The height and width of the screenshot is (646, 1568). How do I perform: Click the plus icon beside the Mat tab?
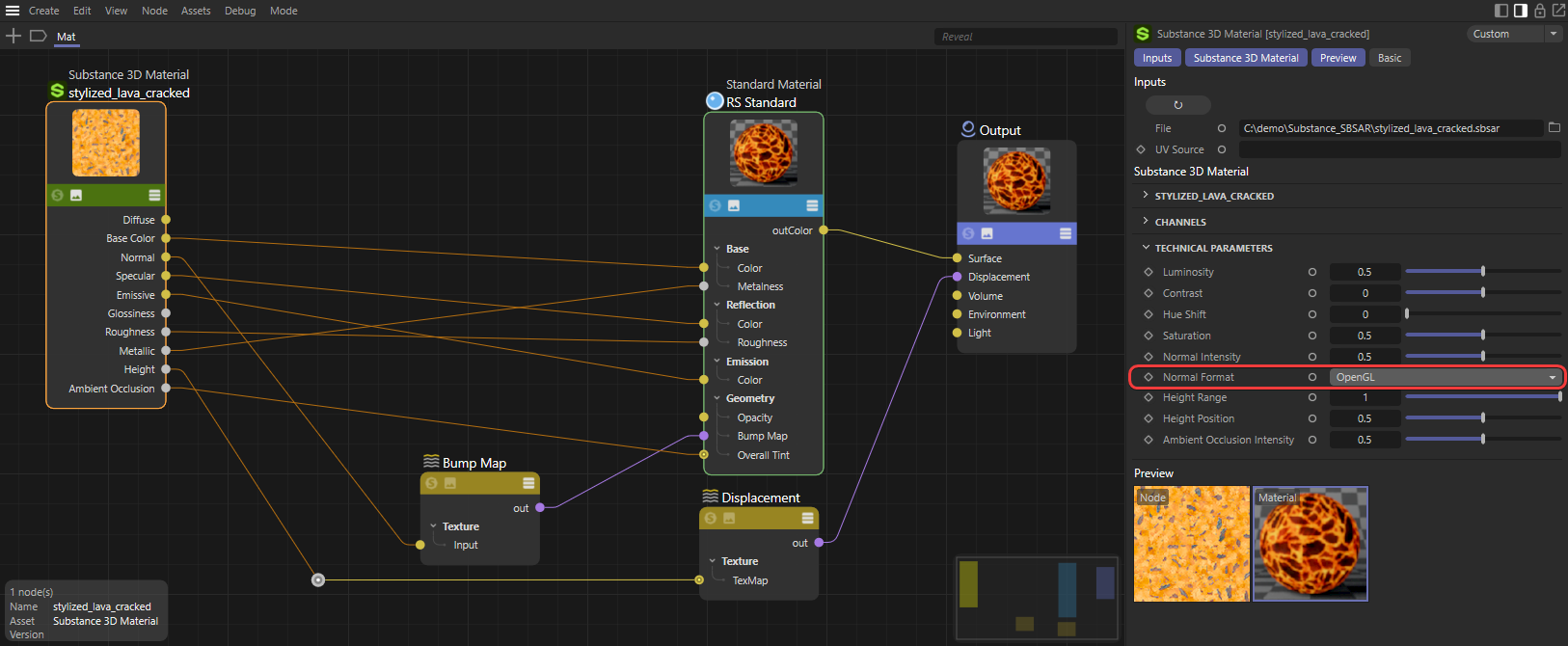(14, 36)
